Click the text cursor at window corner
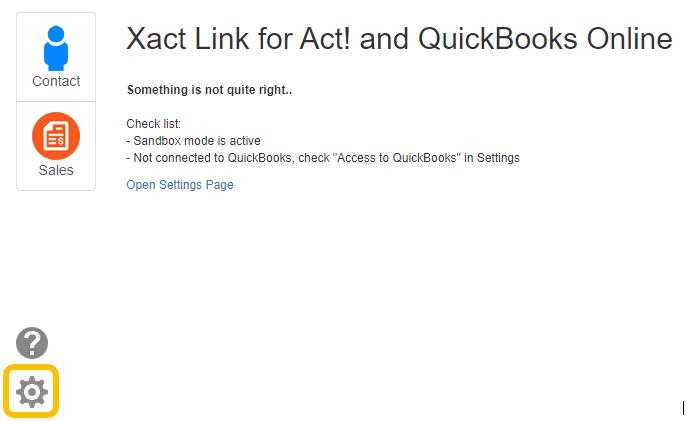 [683, 408]
